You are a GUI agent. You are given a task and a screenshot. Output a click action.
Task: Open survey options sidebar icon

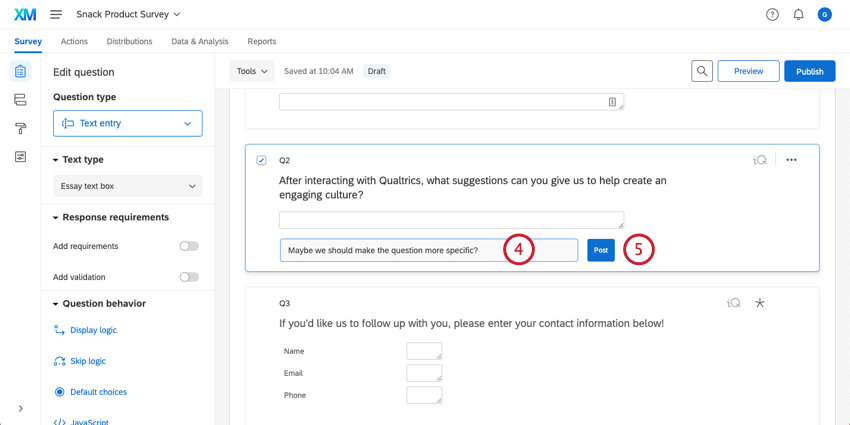(x=20, y=157)
